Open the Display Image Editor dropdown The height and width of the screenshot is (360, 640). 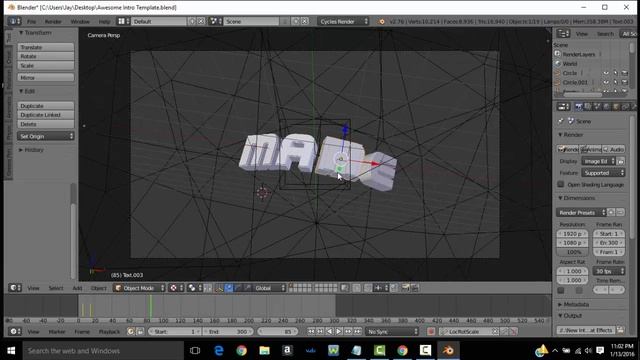(598, 161)
